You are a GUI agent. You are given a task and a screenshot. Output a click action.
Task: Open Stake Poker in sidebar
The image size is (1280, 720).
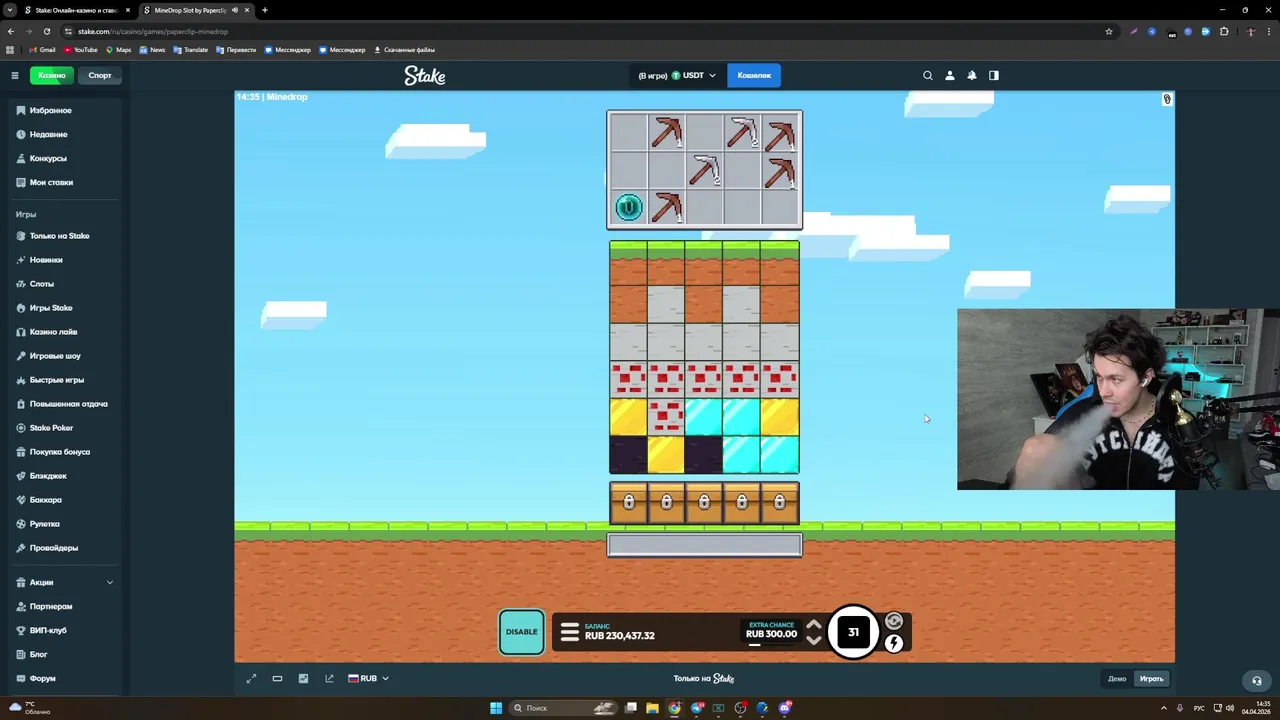66,428
